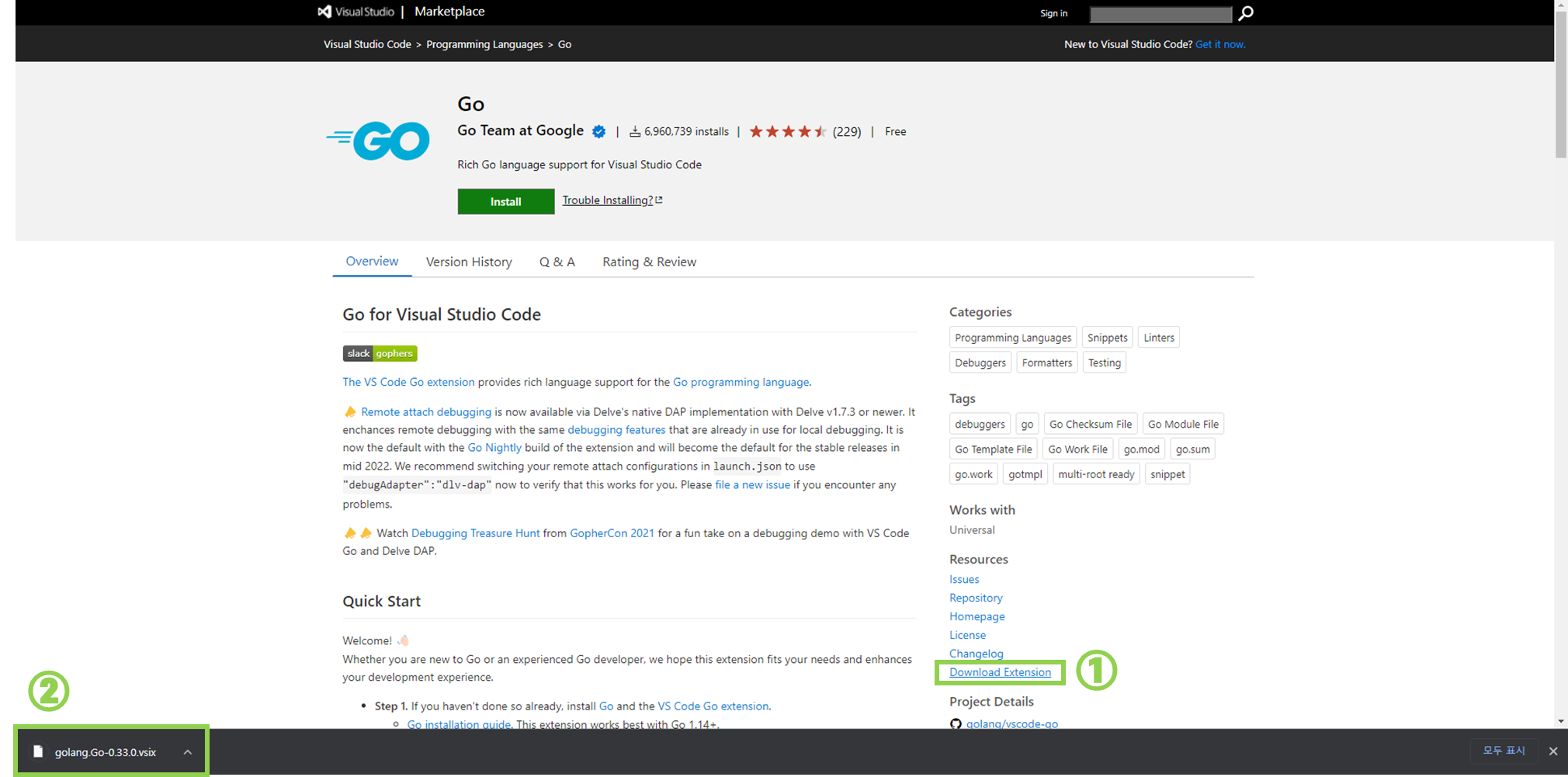Screen dimensions: 1568x777
Task: Click the snippet tag
Action: (x=1167, y=474)
